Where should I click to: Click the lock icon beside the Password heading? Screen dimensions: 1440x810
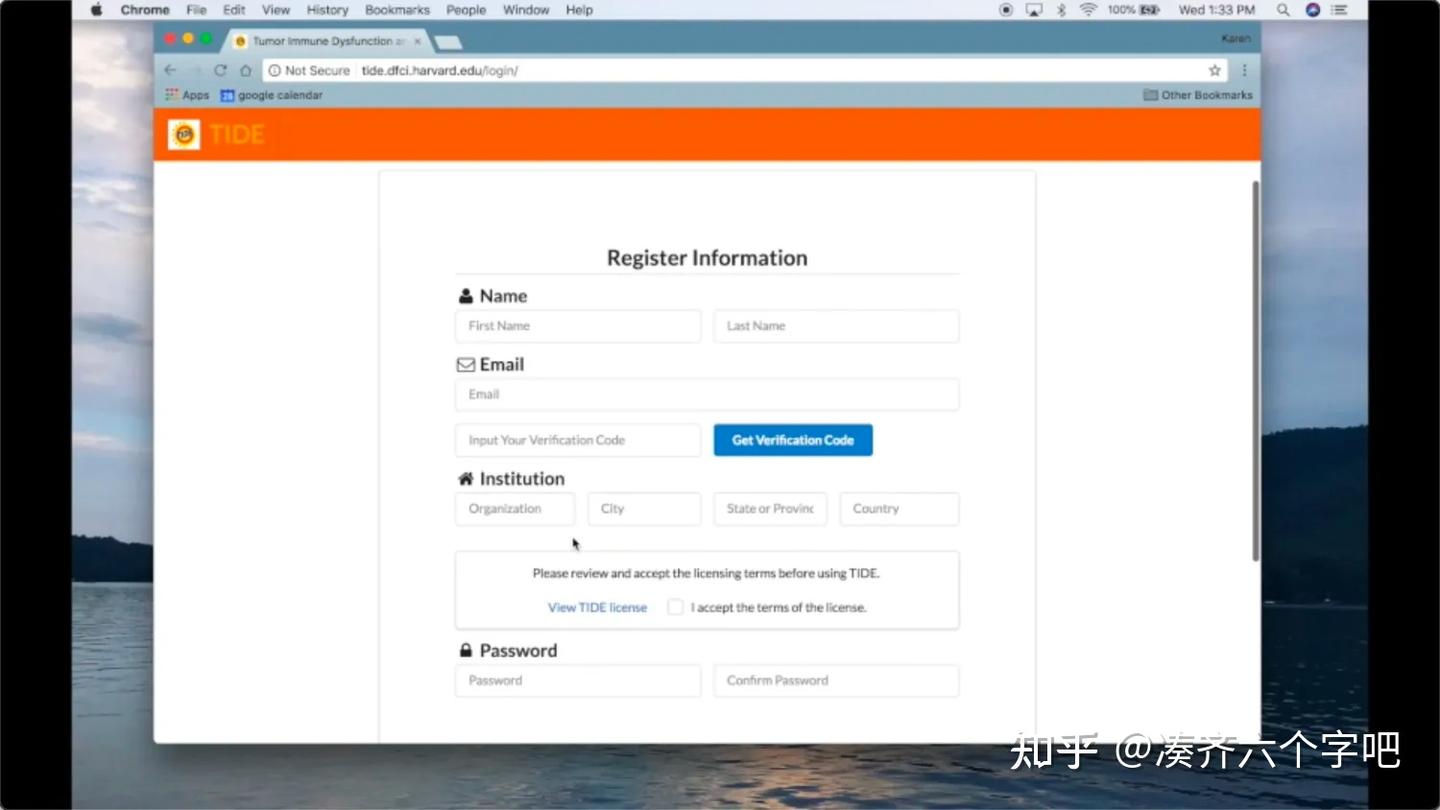click(x=466, y=650)
